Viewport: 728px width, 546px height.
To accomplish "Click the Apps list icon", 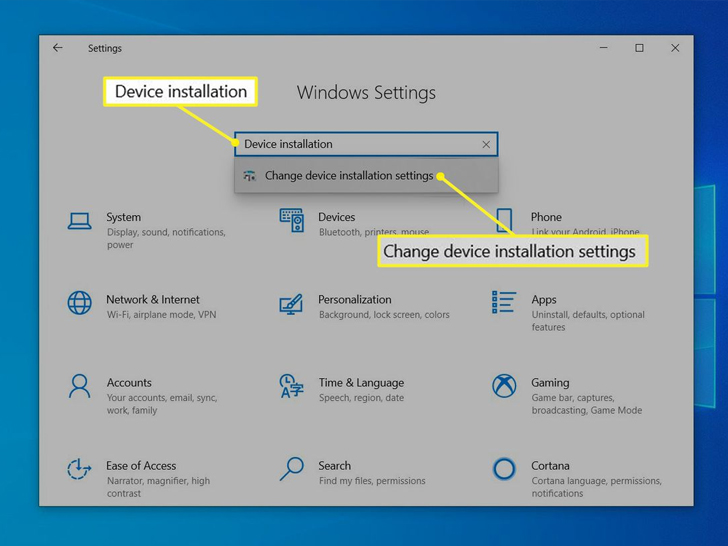I will 504,302.
